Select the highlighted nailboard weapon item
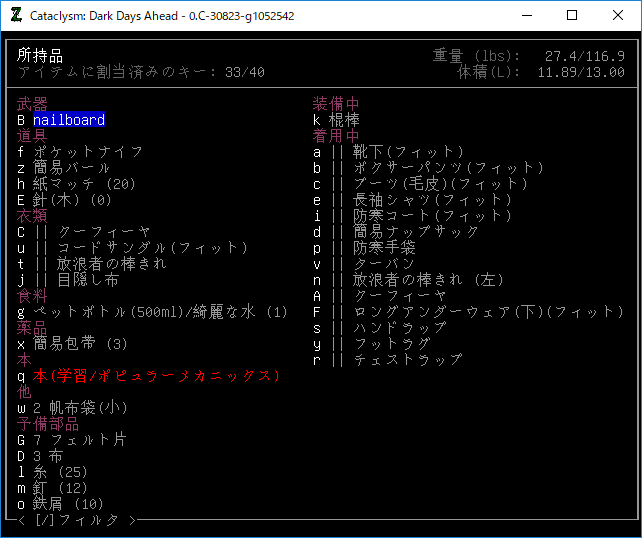Image resolution: width=642 pixels, height=538 pixels. pos(68,120)
